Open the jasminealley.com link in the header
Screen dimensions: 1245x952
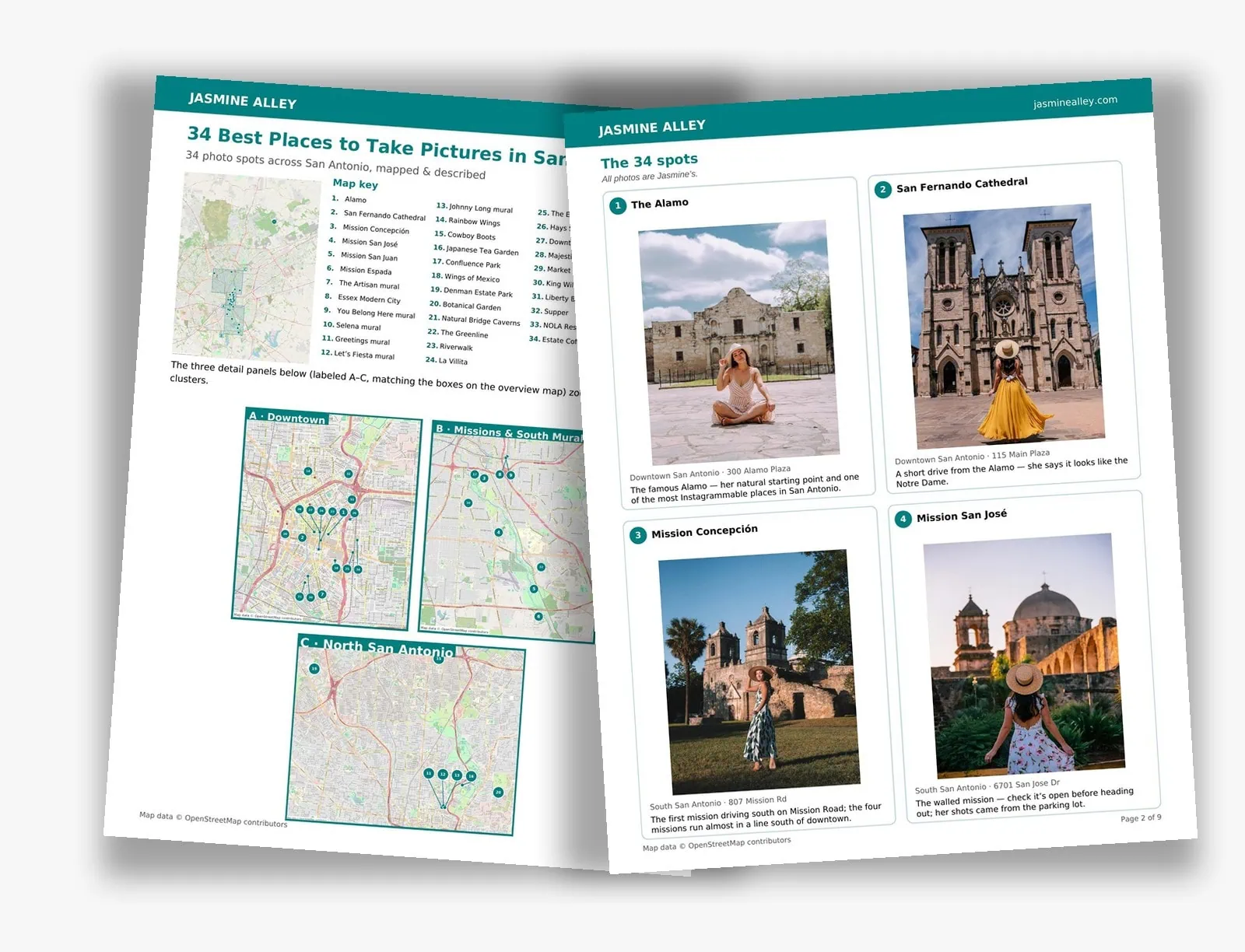pyautogui.click(x=1075, y=102)
